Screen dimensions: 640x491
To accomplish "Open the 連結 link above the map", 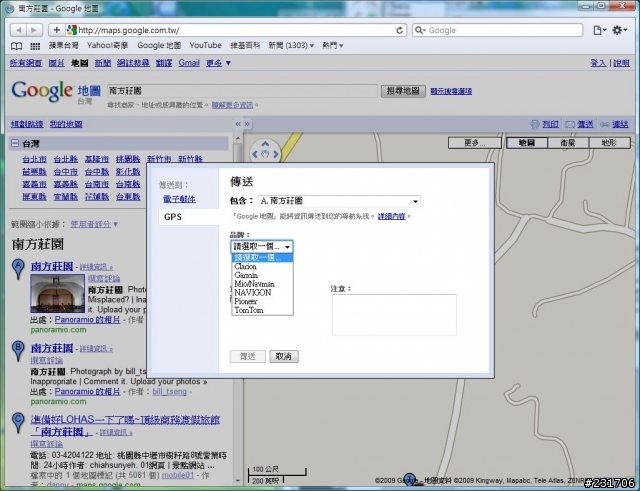I will point(620,124).
